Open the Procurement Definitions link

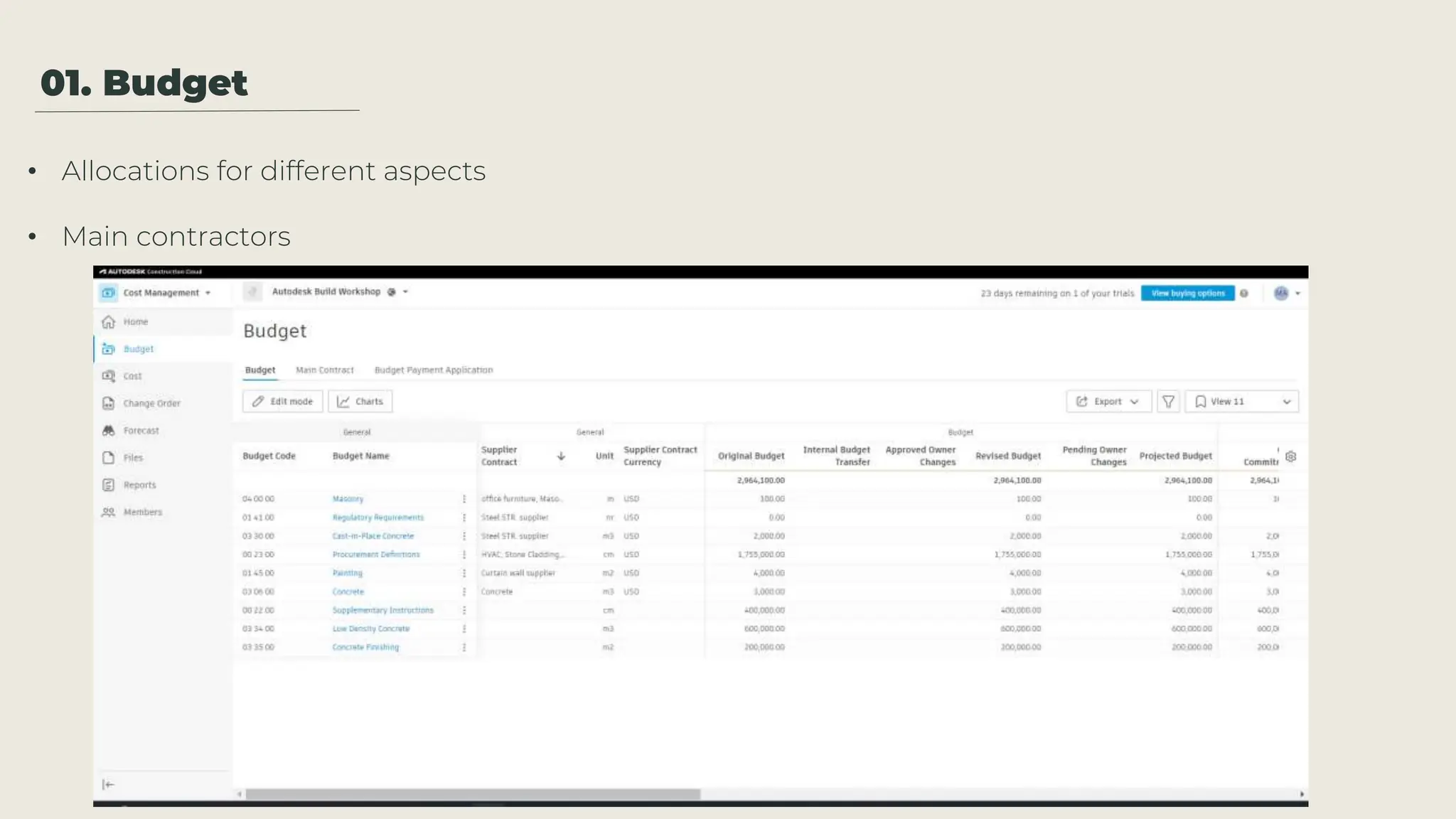[376, 555]
